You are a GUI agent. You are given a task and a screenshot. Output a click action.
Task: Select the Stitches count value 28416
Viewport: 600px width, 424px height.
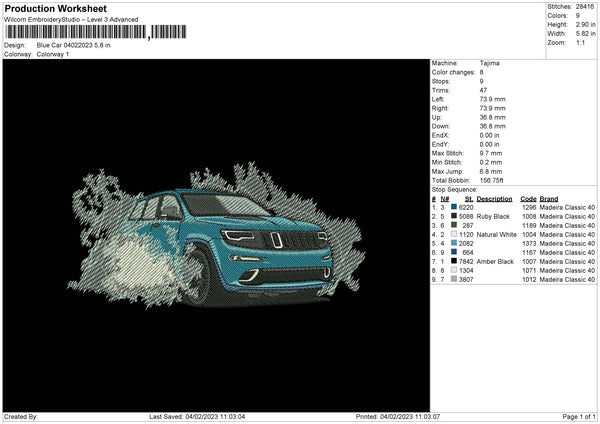click(x=586, y=6)
